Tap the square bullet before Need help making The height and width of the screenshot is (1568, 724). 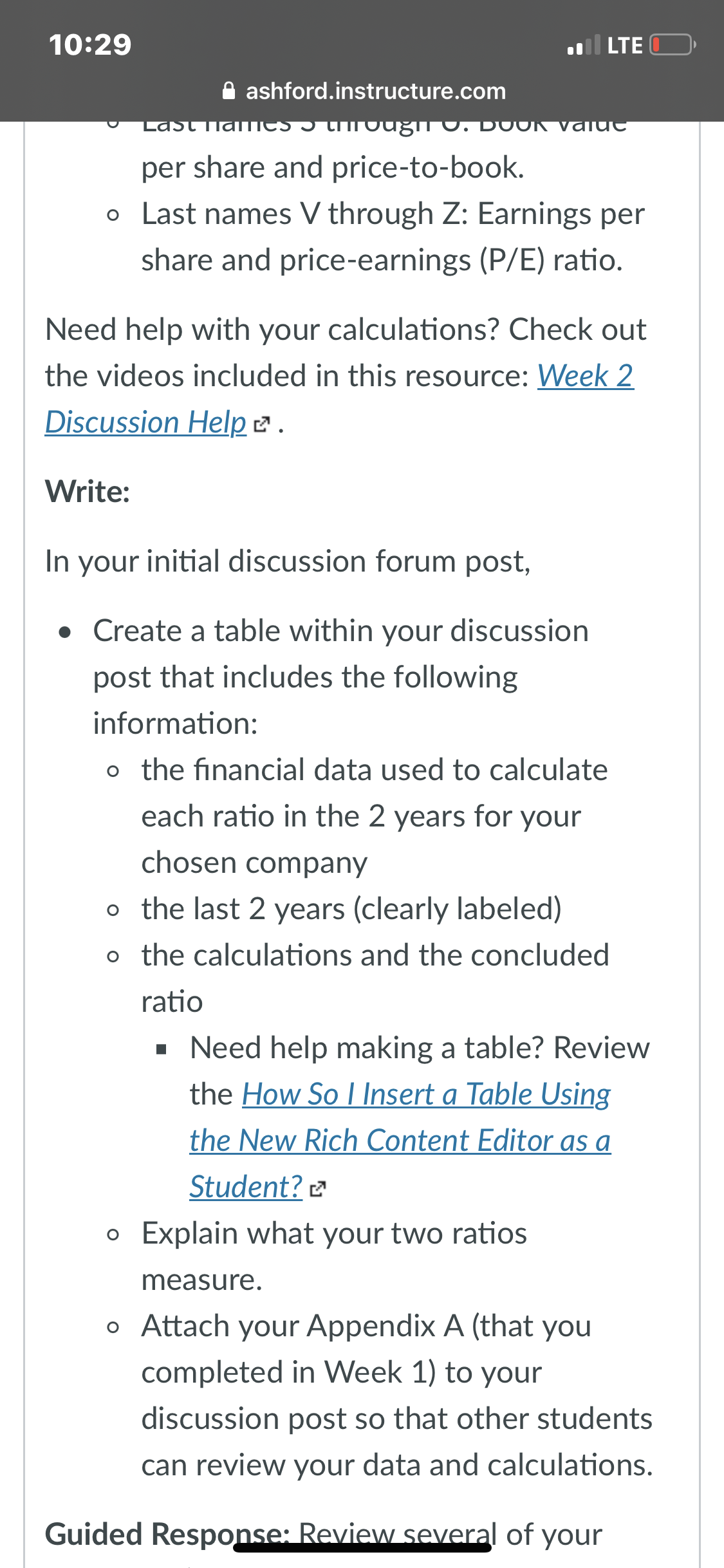pos(162,1050)
